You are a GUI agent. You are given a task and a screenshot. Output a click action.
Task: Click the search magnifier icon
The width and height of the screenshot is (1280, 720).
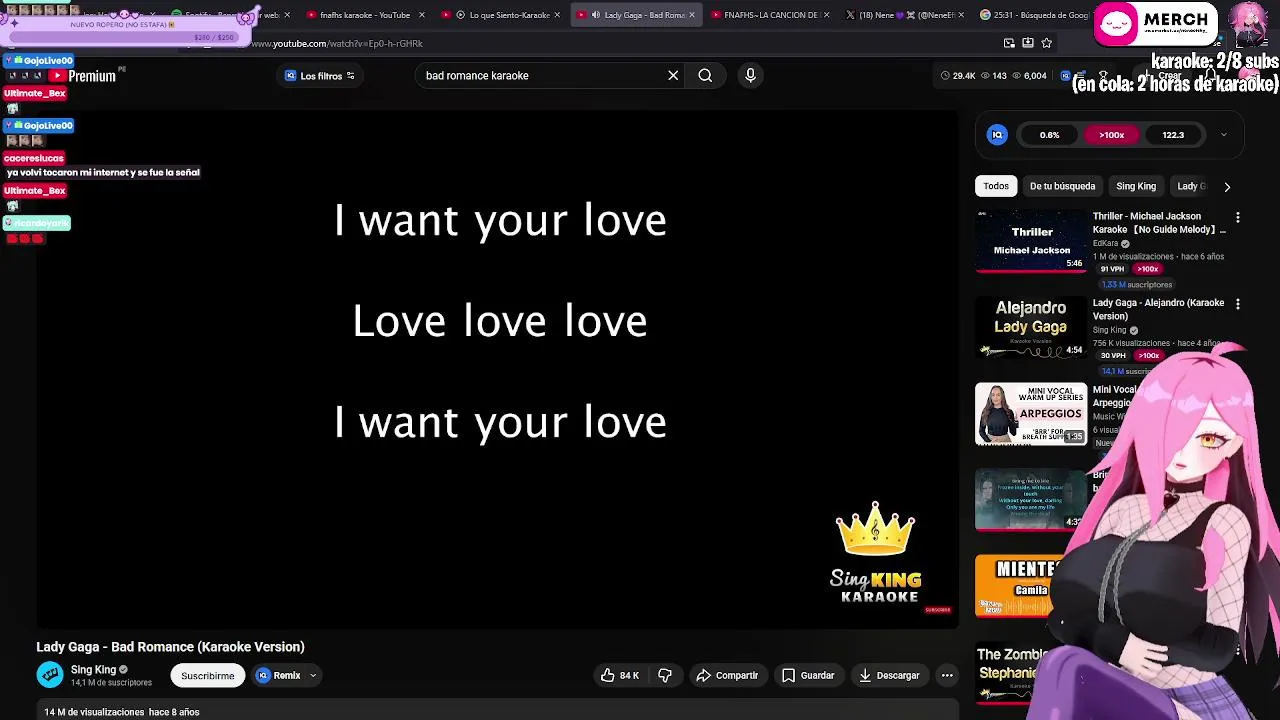[x=705, y=75]
